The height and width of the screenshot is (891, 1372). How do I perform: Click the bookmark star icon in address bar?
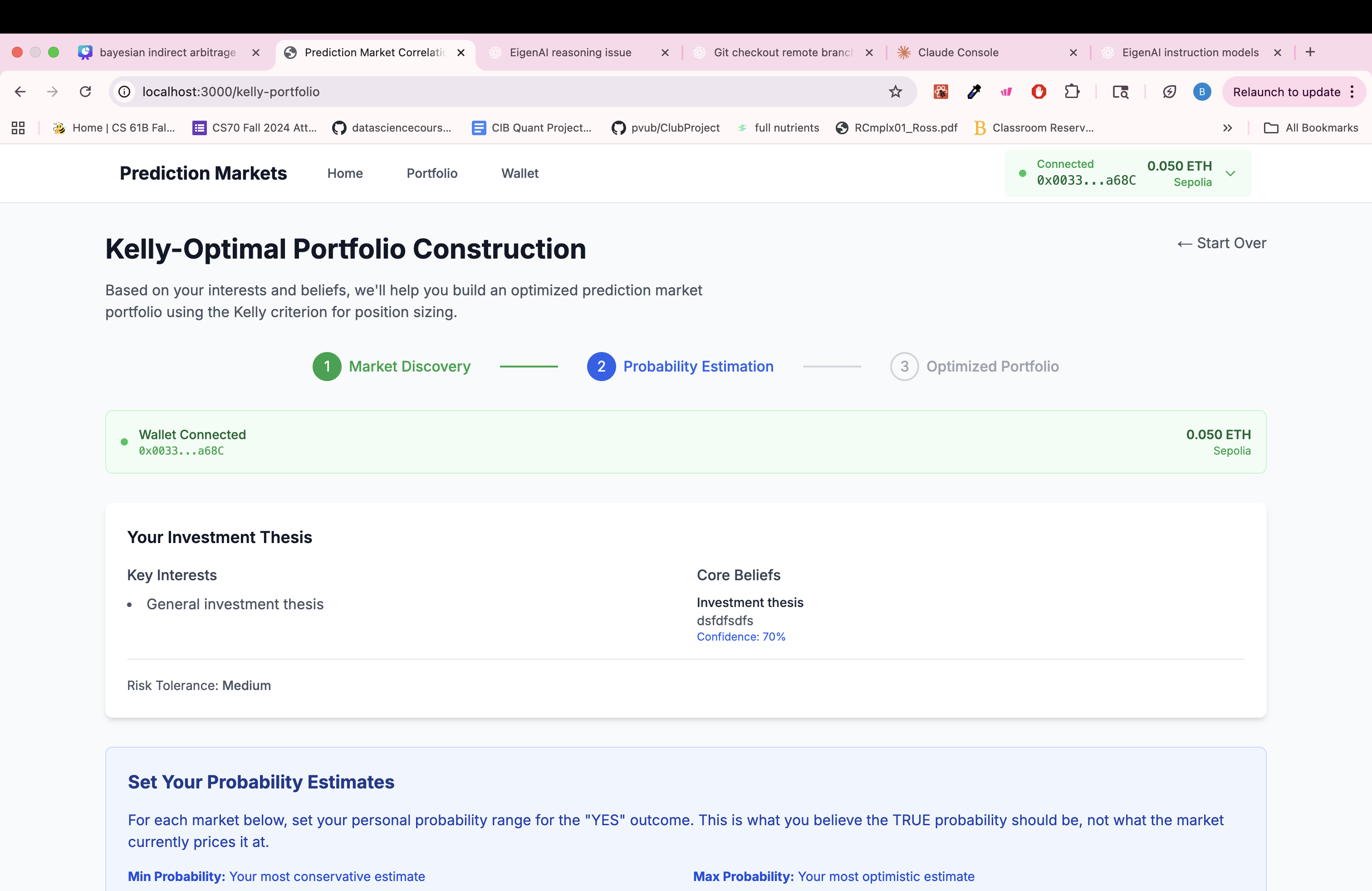tap(895, 92)
